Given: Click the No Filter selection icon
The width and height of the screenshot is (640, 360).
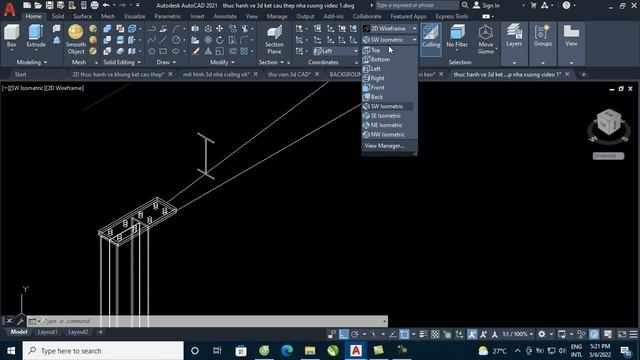Looking at the screenshot, I should [457, 36].
